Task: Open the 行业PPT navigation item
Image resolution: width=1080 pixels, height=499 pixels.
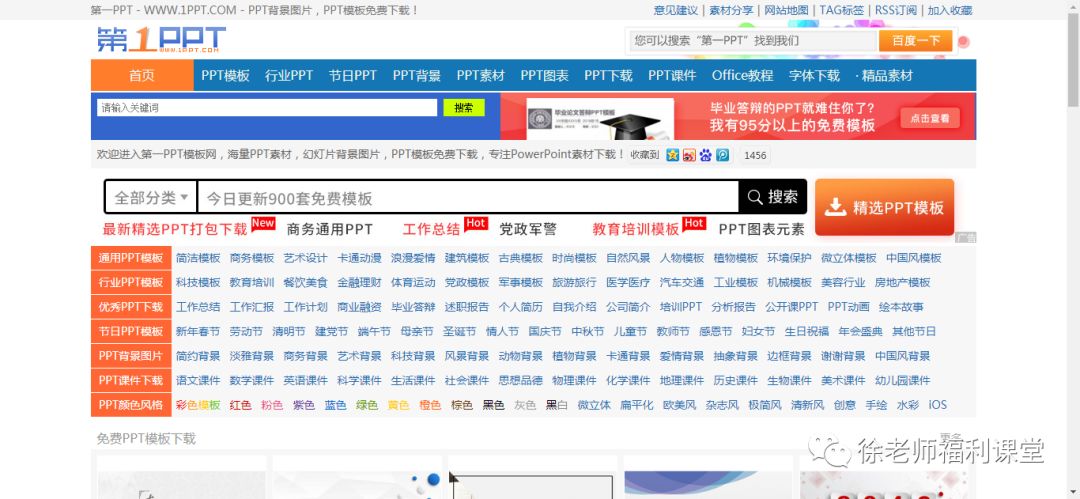Action: [289, 76]
